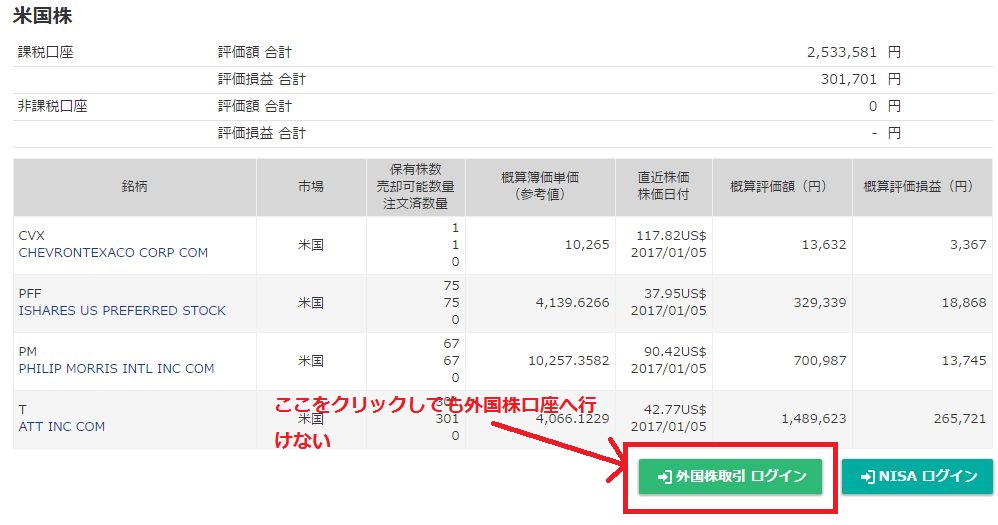
Task: Select total profit 301,701 円
Action: (861, 80)
